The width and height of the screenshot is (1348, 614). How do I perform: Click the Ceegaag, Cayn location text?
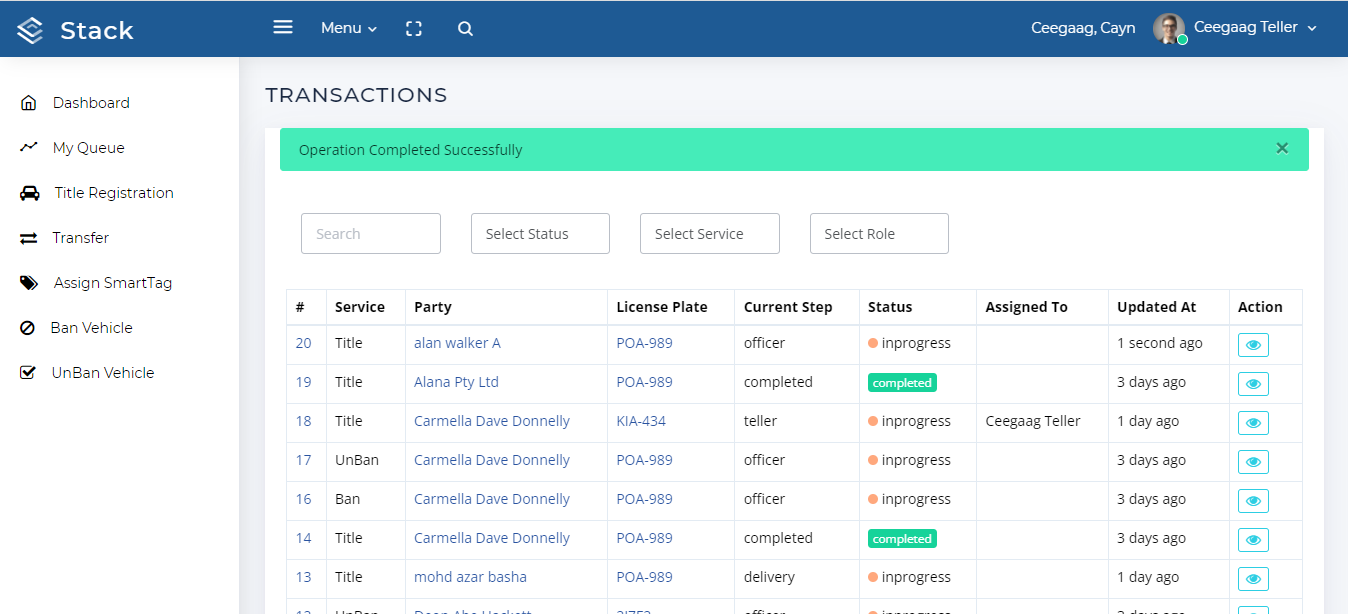pos(1083,28)
